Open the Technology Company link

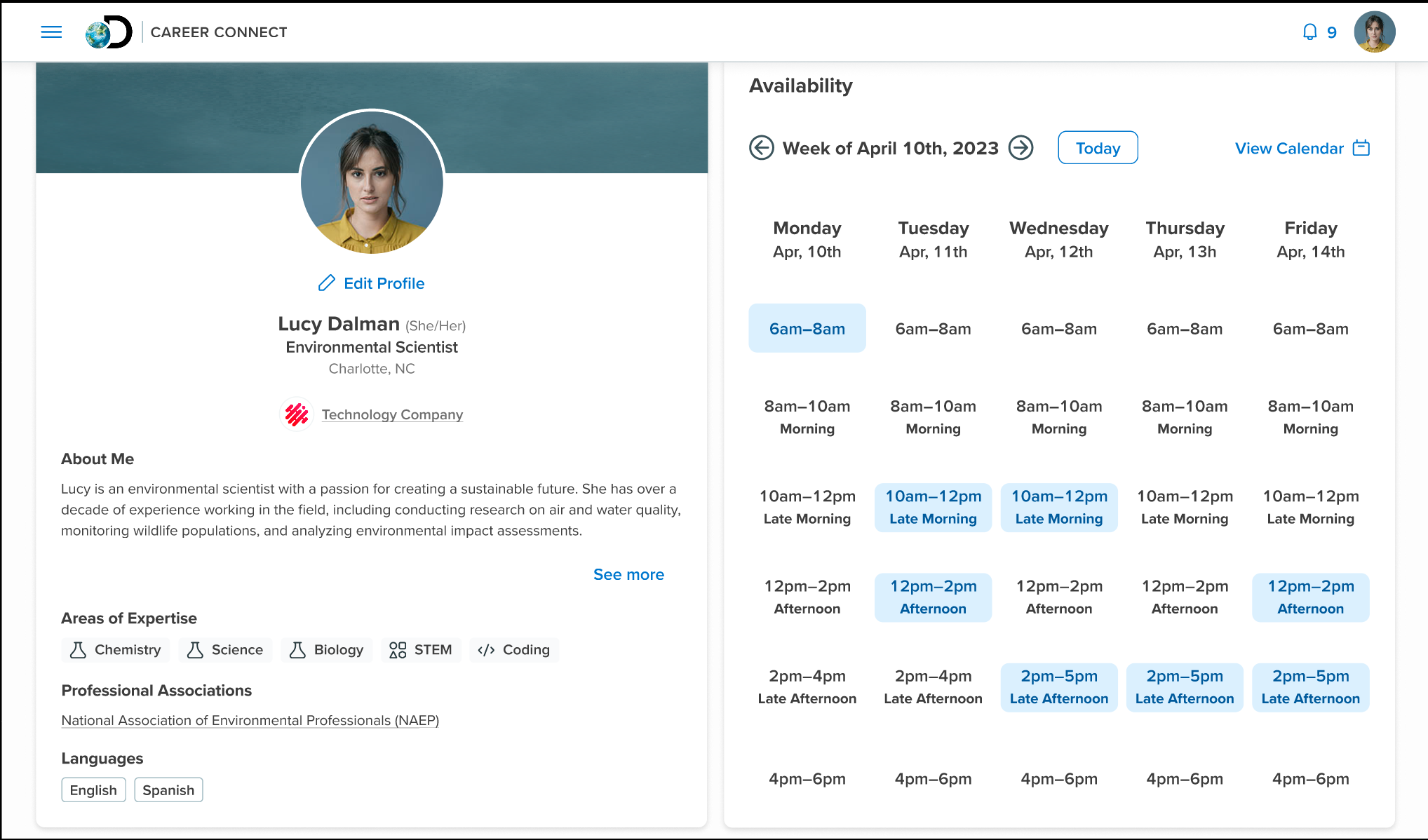click(392, 414)
